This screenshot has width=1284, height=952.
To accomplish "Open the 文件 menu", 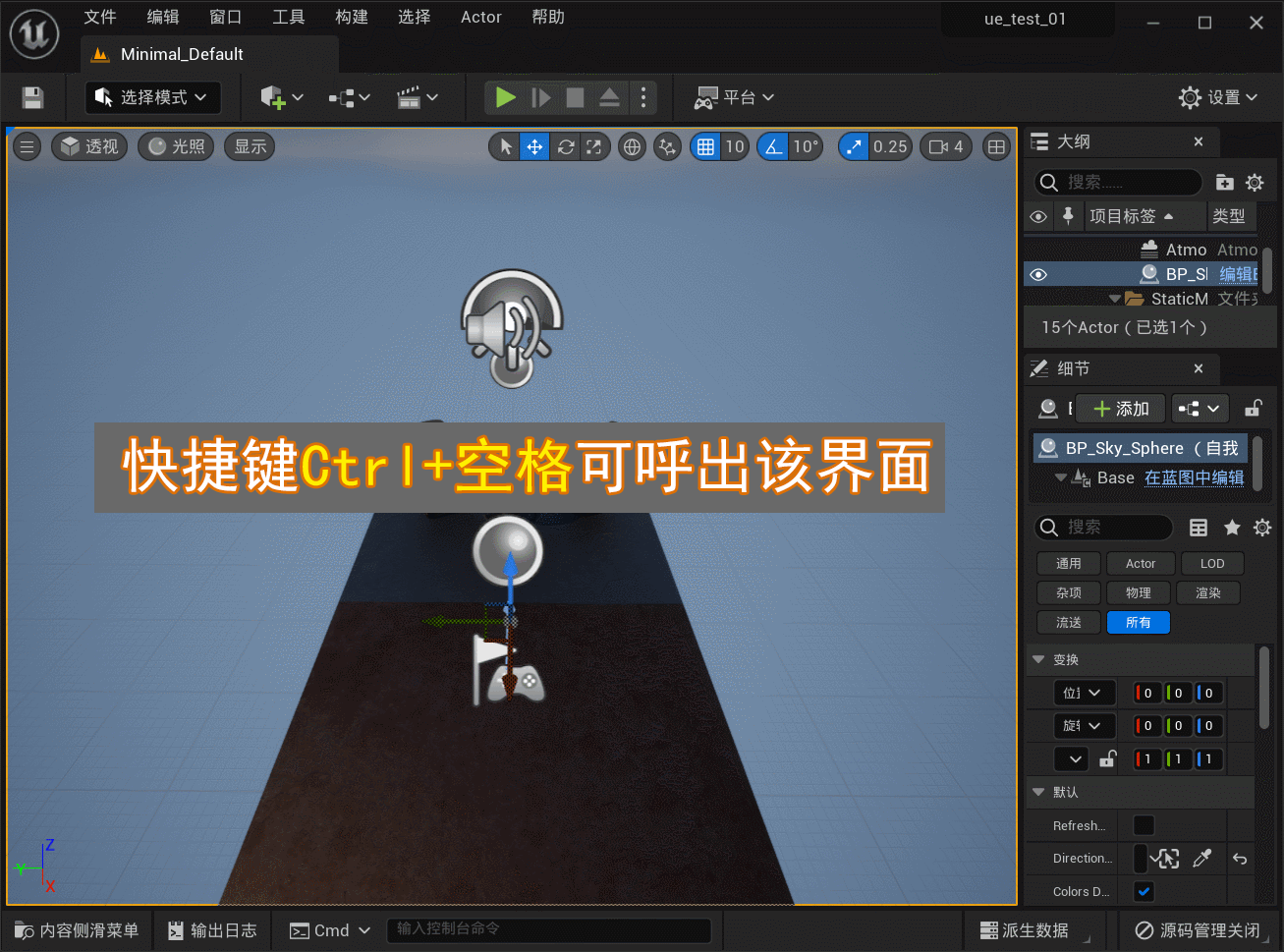I will tap(99, 17).
